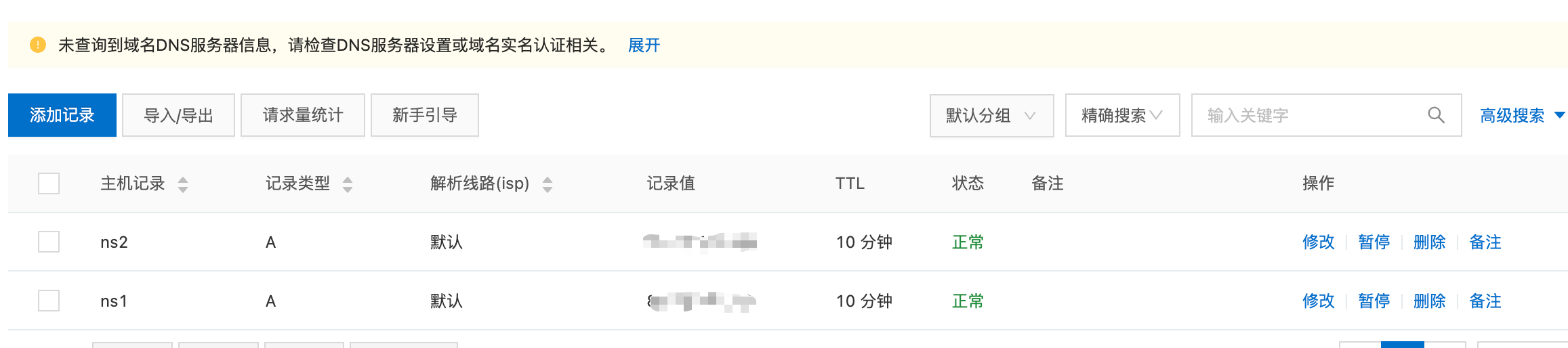Expand 高级搜索 triangle arrow
This screenshot has height=348, width=1568.
point(1560,115)
